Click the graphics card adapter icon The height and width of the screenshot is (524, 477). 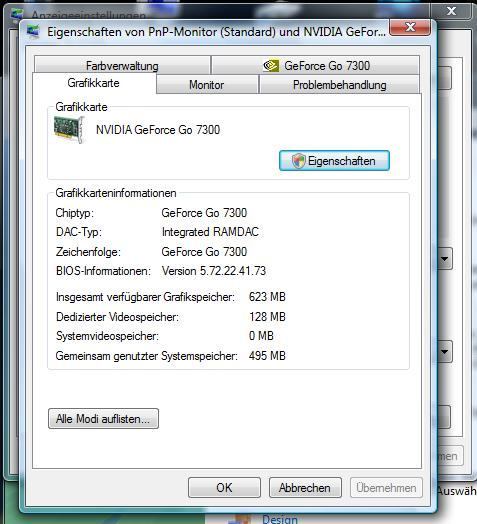click(69, 130)
